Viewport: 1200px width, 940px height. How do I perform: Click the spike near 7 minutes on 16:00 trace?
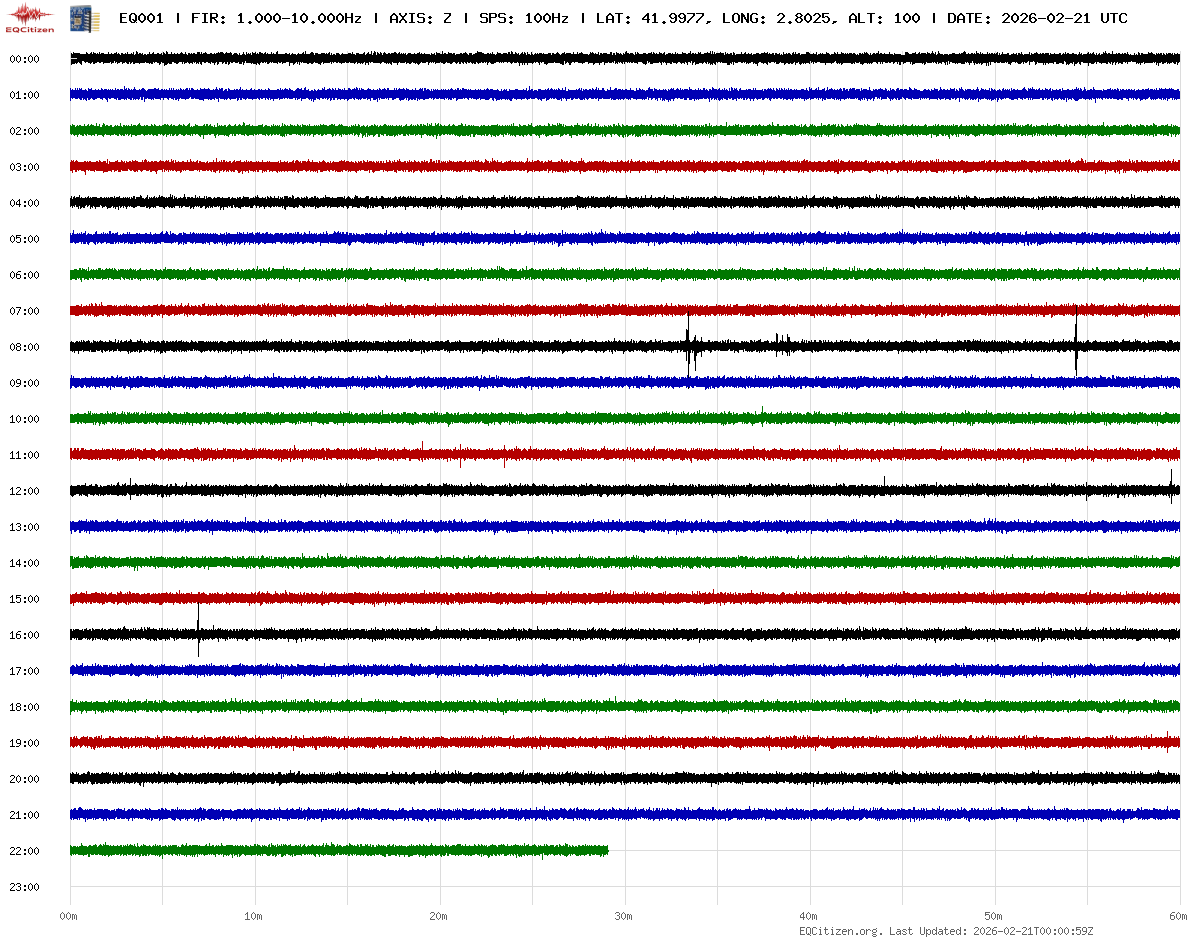(198, 632)
